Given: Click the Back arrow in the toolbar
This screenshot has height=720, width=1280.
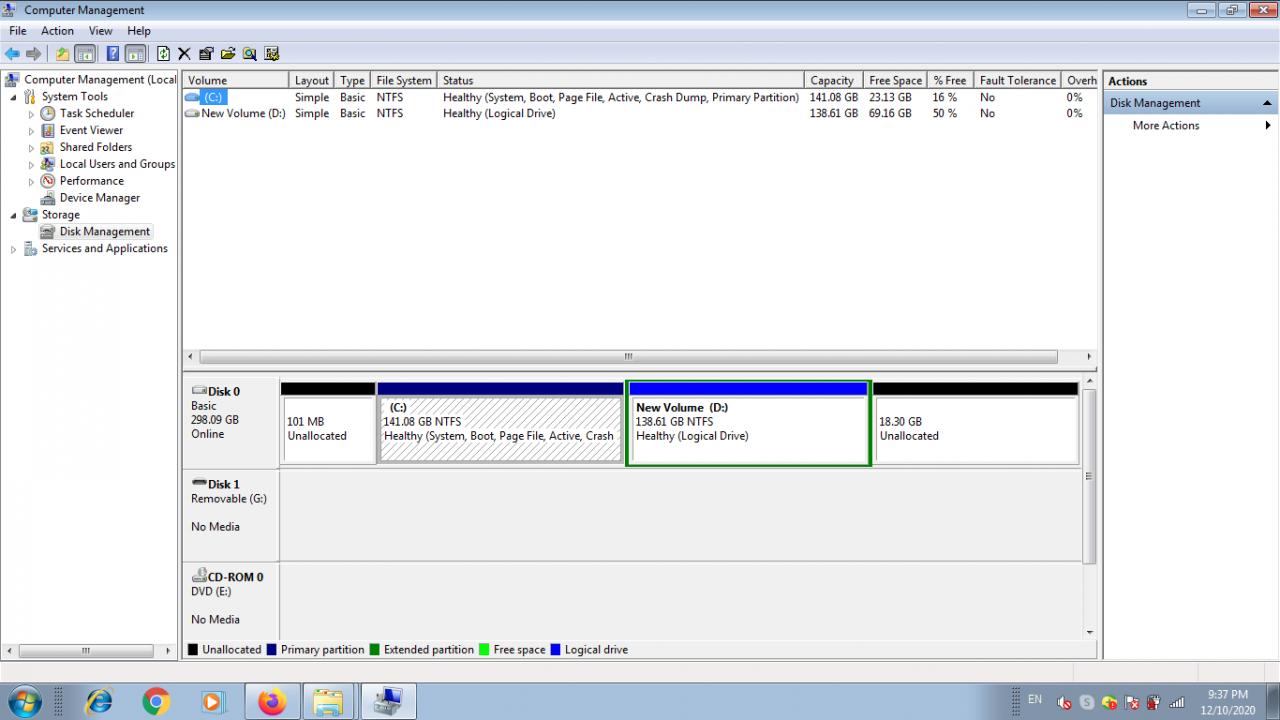Looking at the screenshot, I should (x=12, y=54).
